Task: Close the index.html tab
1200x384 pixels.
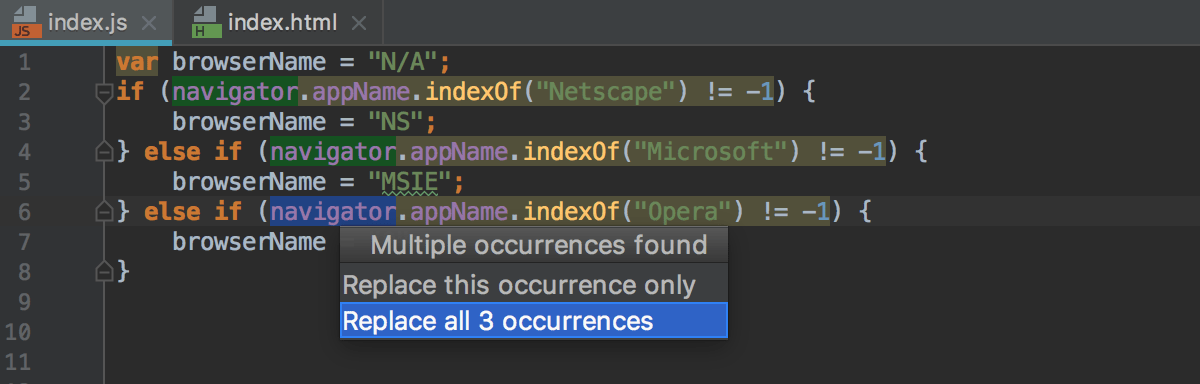Action: tap(359, 22)
